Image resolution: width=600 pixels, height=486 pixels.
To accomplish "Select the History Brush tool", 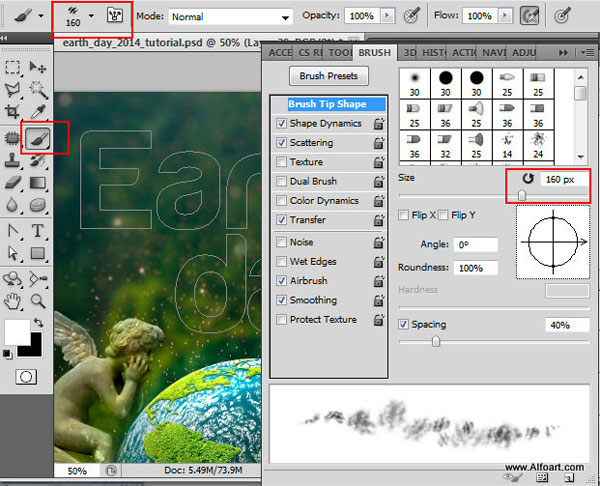I will coord(38,160).
